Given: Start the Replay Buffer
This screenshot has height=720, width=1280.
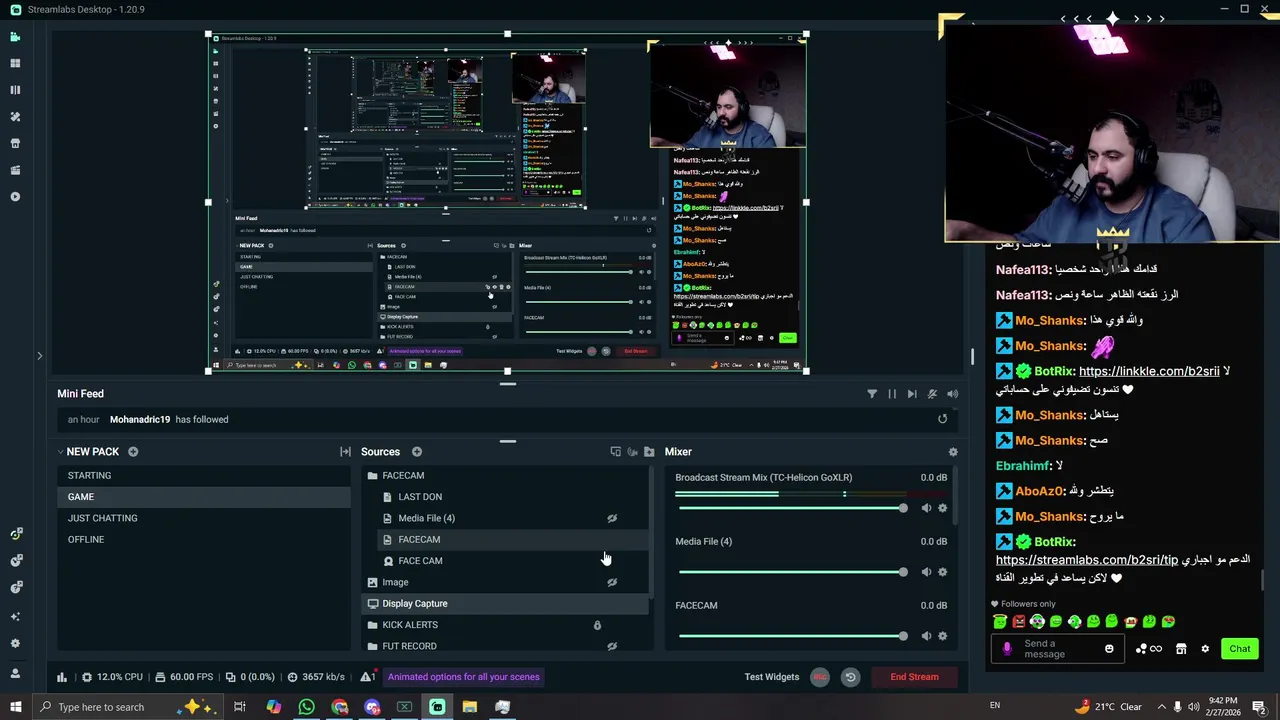Looking at the screenshot, I should [x=850, y=677].
